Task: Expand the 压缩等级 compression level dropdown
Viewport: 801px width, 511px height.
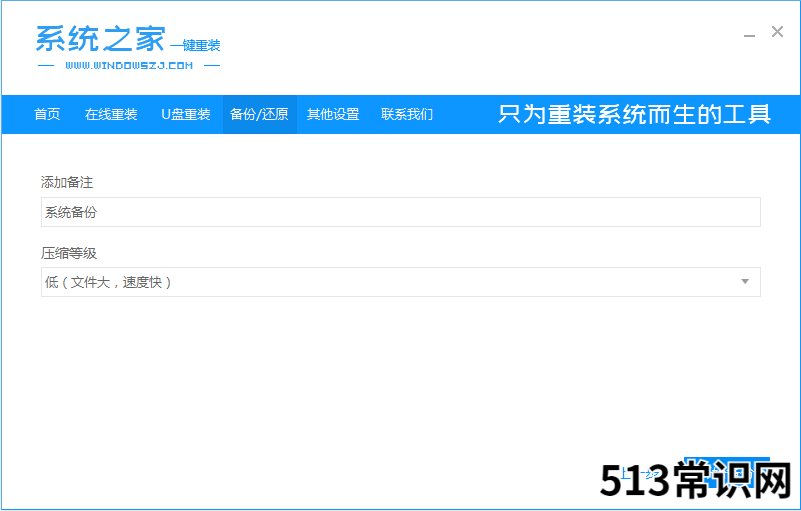Action: 400,282
